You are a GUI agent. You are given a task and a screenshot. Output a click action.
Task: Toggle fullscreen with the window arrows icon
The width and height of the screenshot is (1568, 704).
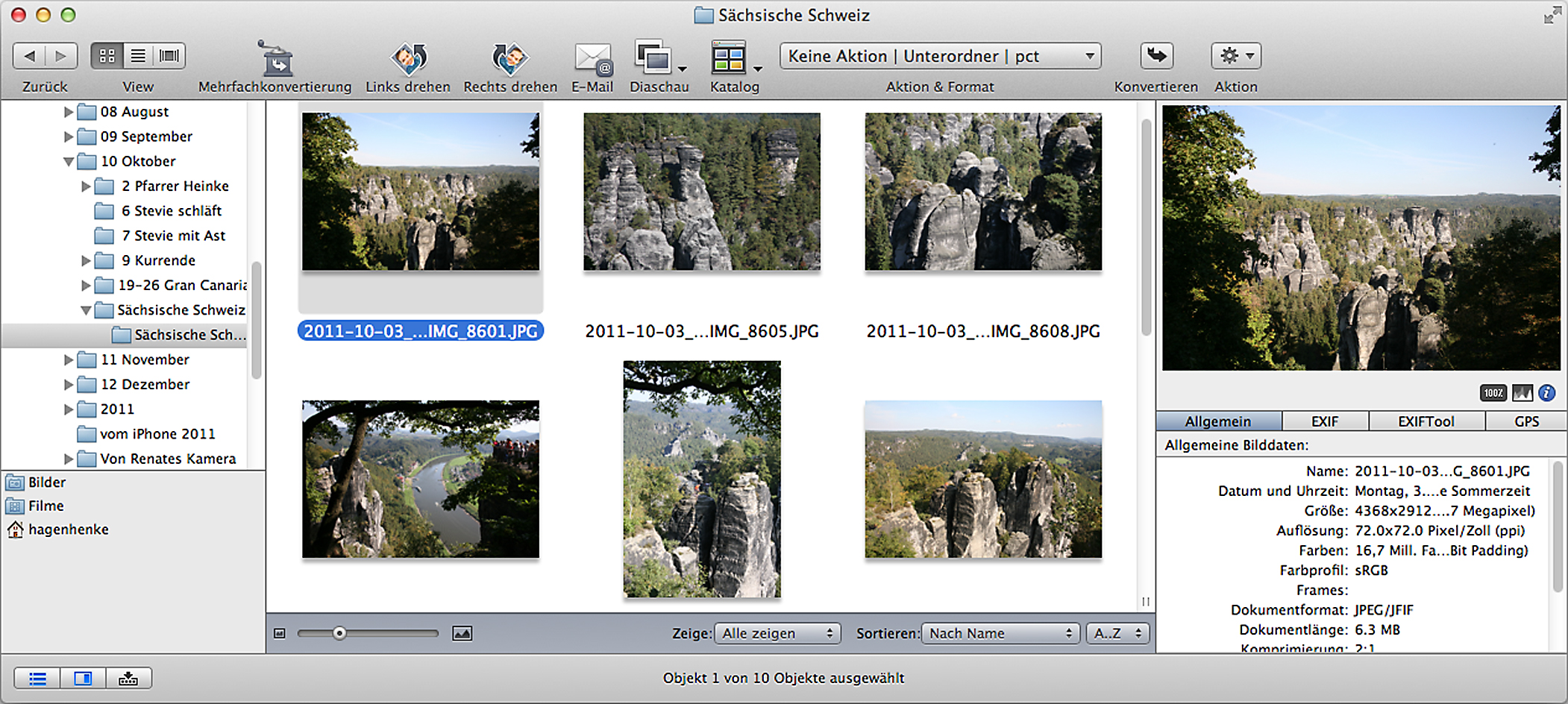[1552, 15]
